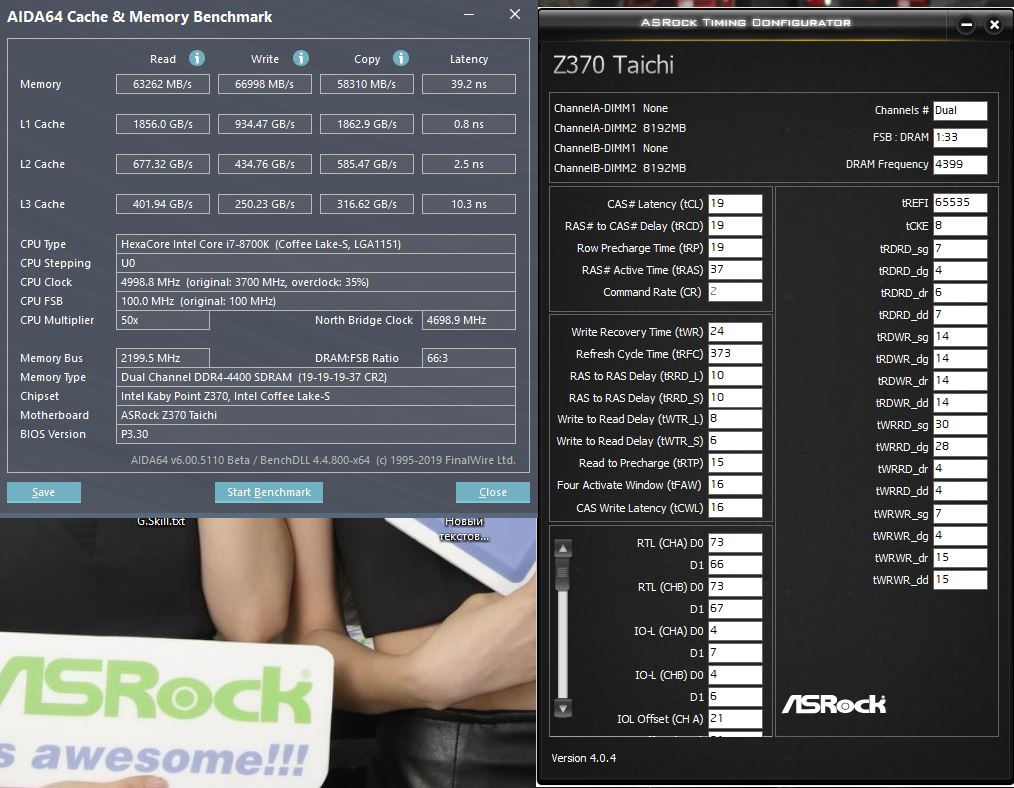Click the Read to Precharge (tRTP) field

(735, 463)
